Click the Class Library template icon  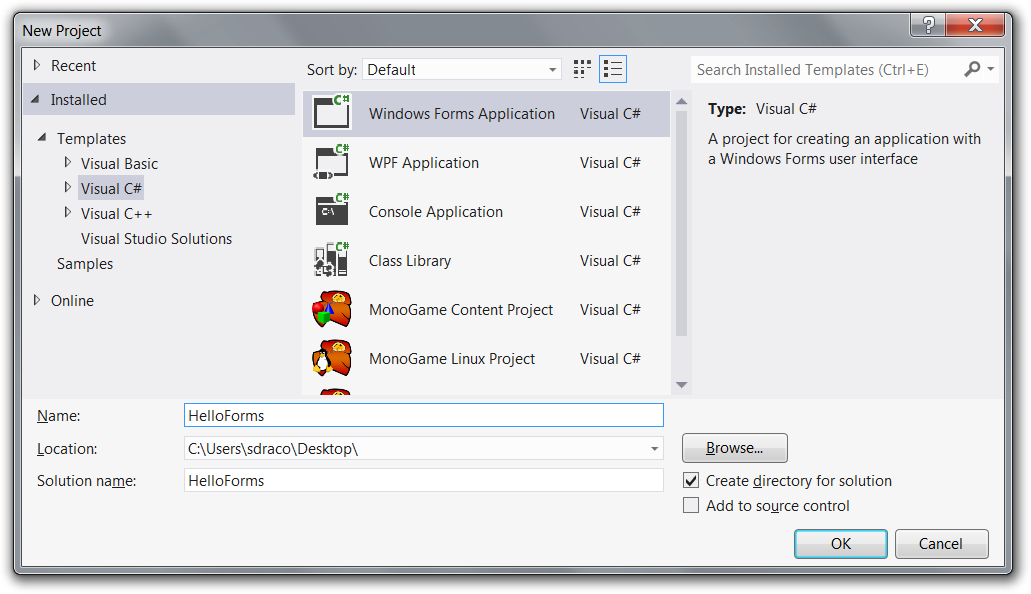(331, 260)
